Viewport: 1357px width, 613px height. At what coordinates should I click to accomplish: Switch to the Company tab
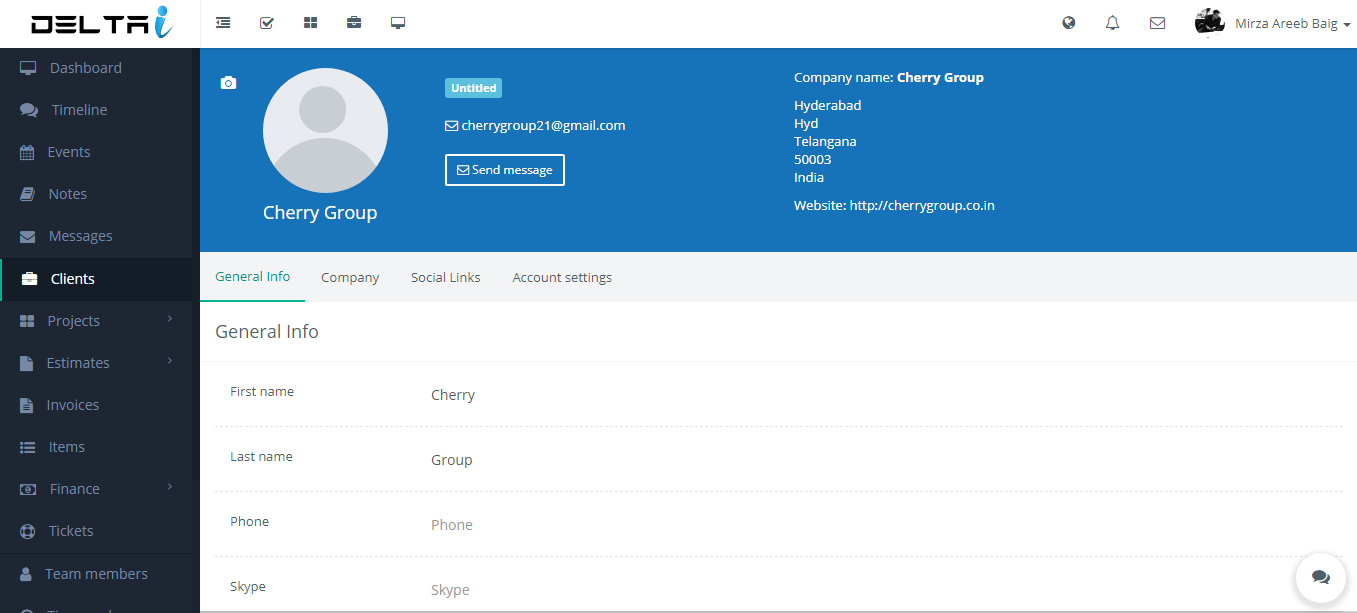(x=350, y=277)
